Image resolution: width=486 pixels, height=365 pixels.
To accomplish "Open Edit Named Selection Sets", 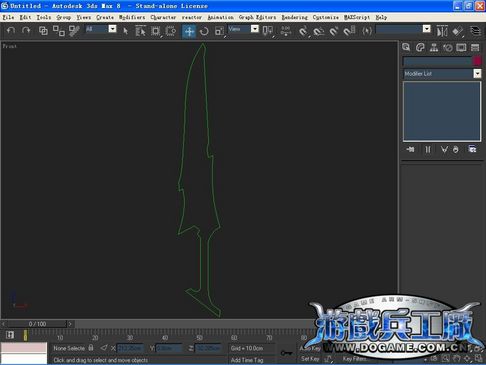I will [x=367, y=31].
